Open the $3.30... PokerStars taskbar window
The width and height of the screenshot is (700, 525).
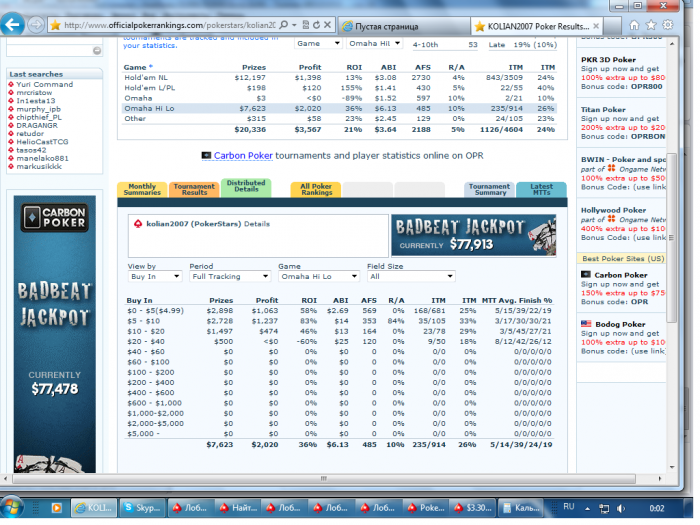coord(473,508)
